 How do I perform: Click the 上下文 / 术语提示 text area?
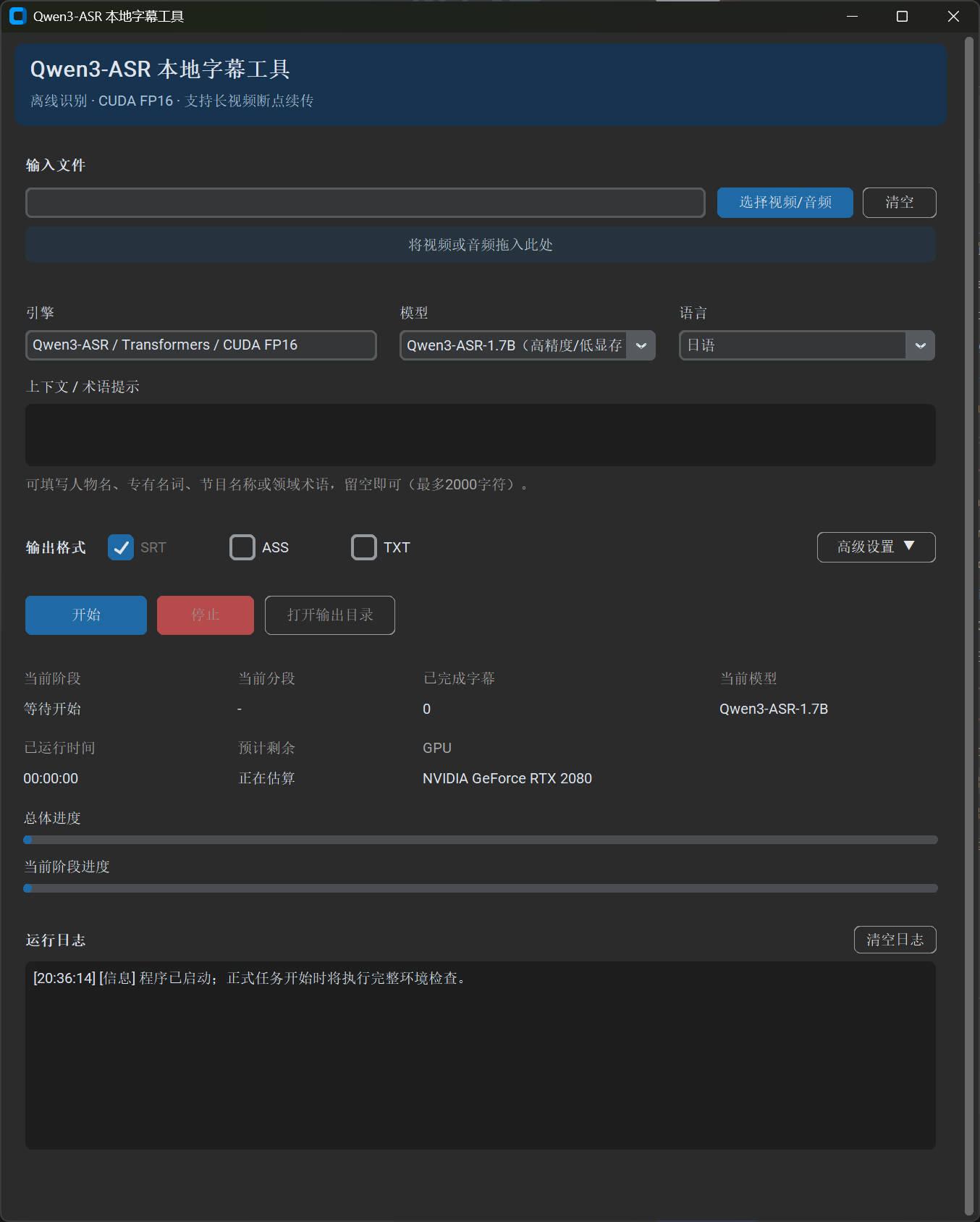coord(481,435)
